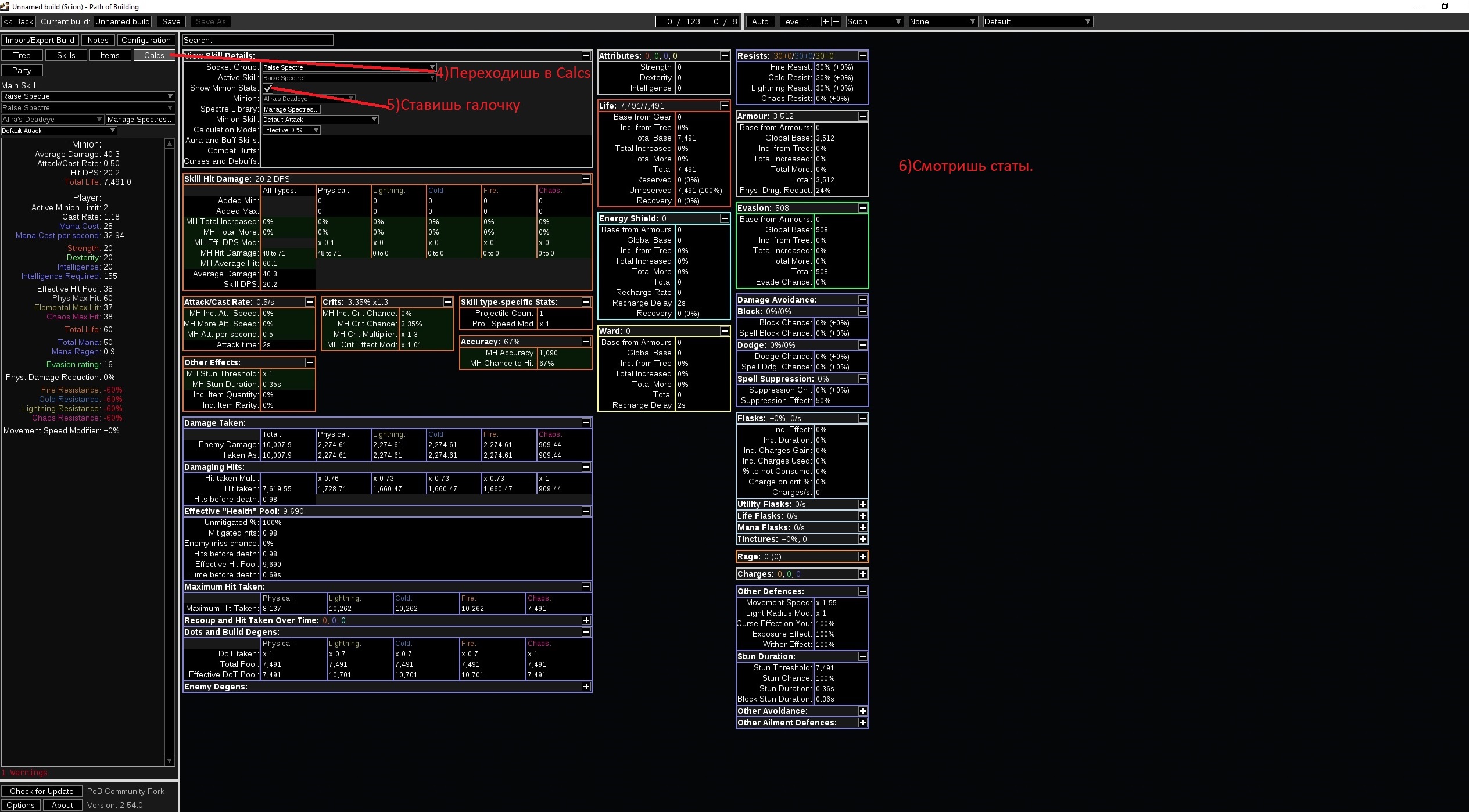Viewport: 1469px width, 812px height.
Task: Switch to the Items tab
Action: (110, 55)
